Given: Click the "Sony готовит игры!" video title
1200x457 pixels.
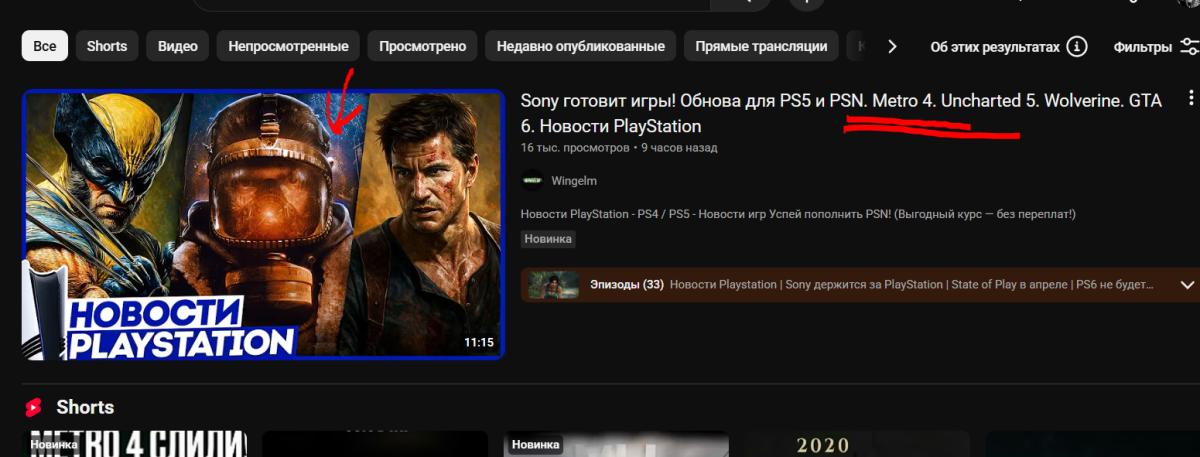Looking at the screenshot, I should (x=840, y=113).
